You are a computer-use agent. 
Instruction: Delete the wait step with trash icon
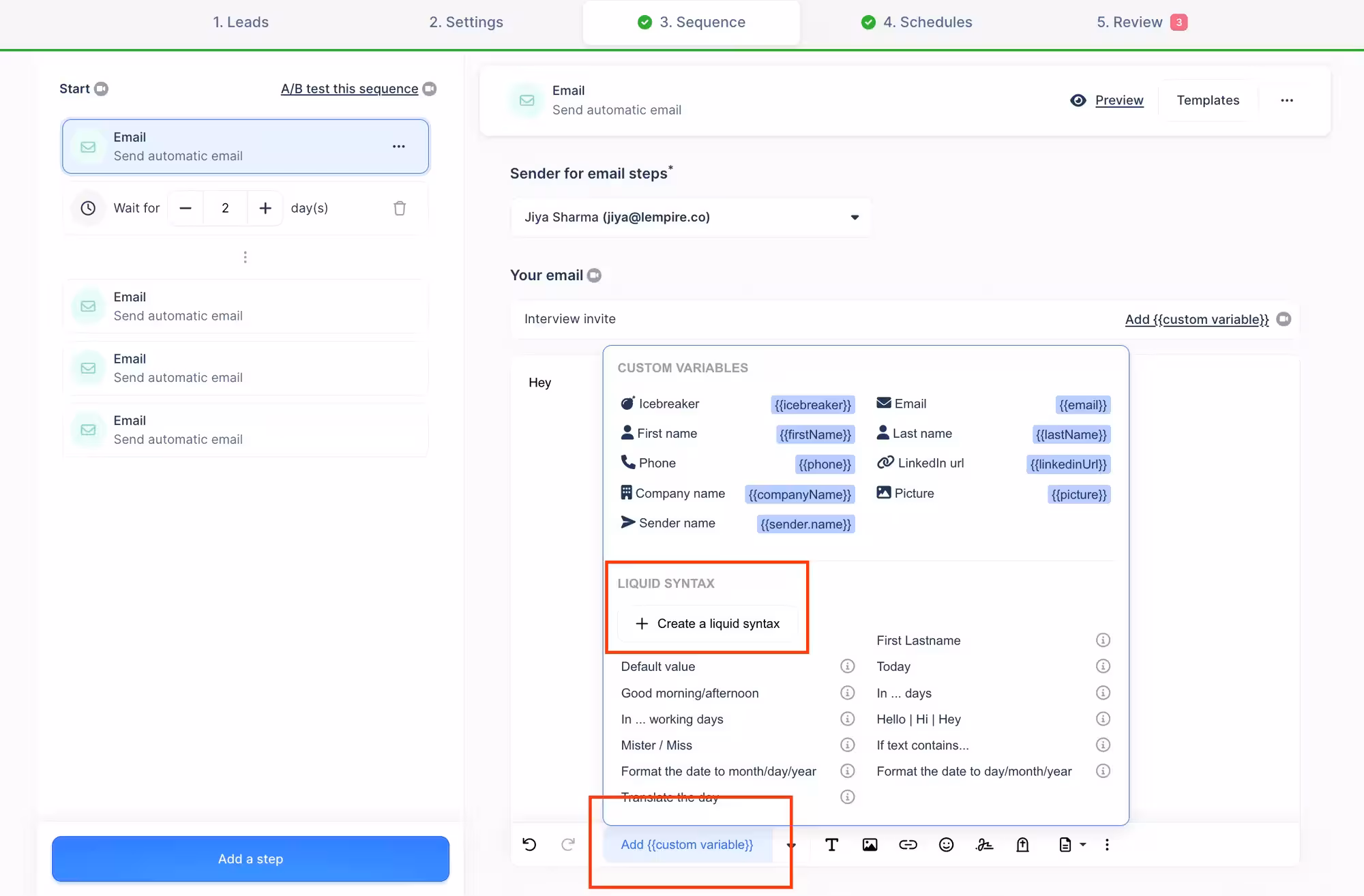pyautogui.click(x=400, y=208)
